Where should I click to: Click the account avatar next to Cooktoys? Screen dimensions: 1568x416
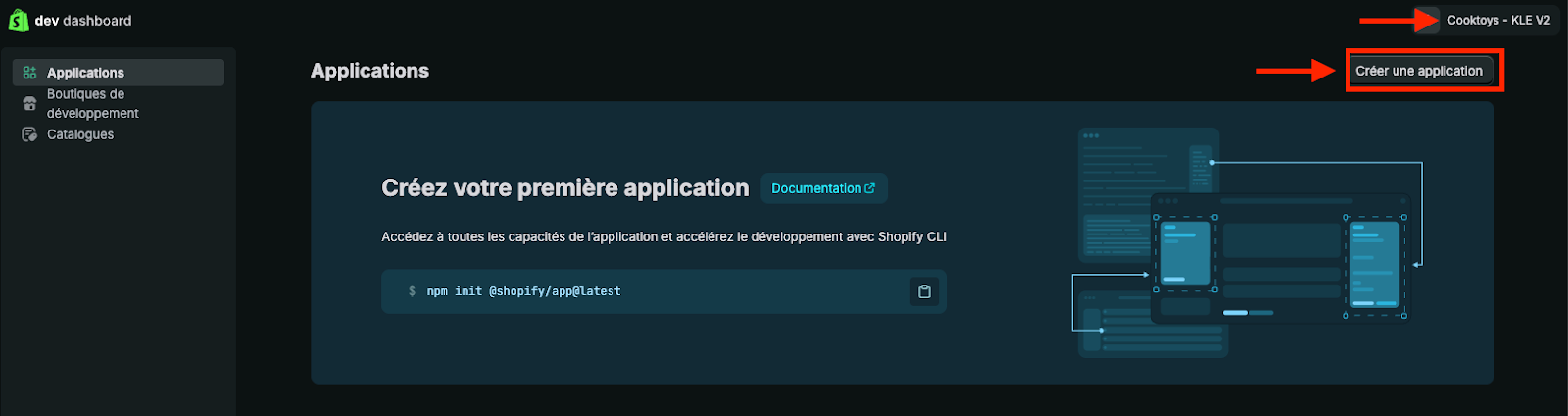point(1427,20)
